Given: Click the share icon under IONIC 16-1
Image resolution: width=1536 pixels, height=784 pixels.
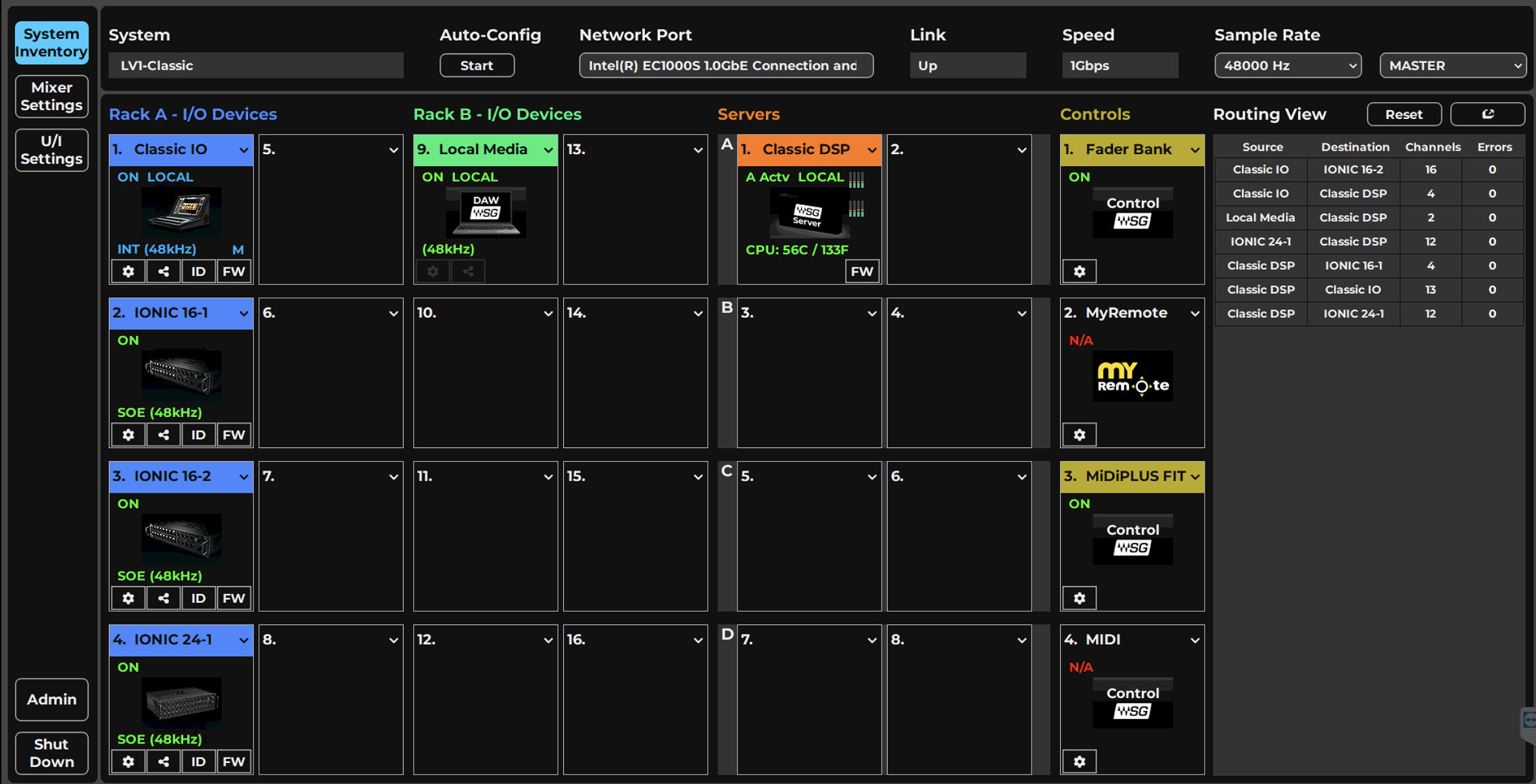Looking at the screenshot, I should [x=164, y=435].
